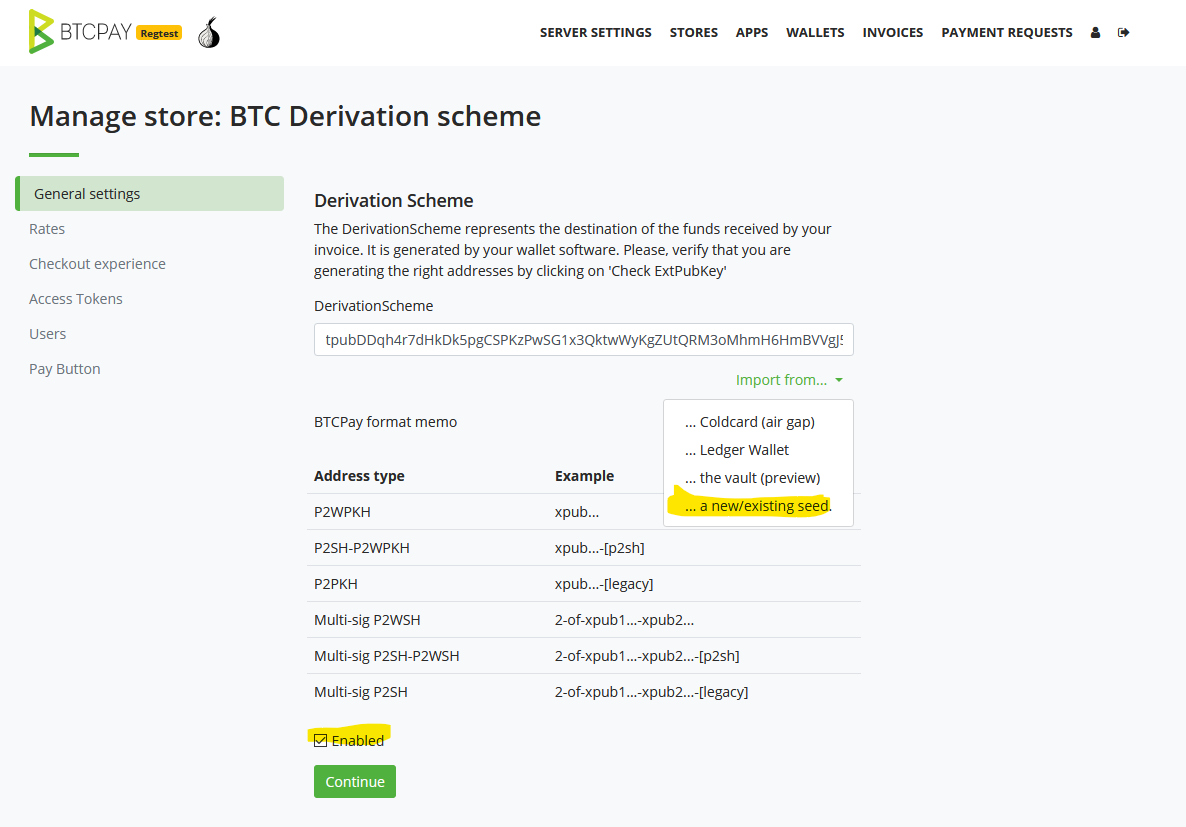The width and height of the screenshot is (1186, 827).
Task: Click the sign out icon
Action: pyautogui.click(x=1122, y=32)
